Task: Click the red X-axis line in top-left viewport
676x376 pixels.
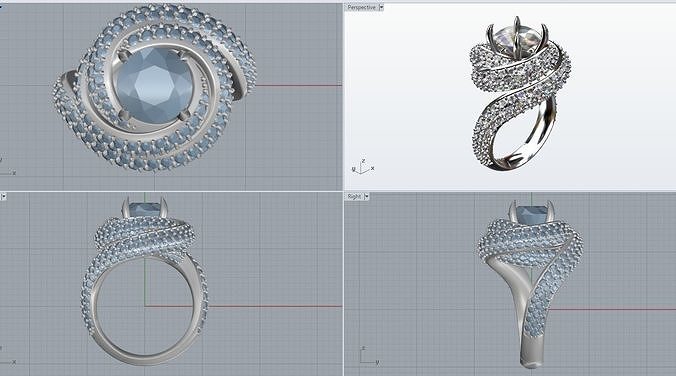Action: click(298, 85)
